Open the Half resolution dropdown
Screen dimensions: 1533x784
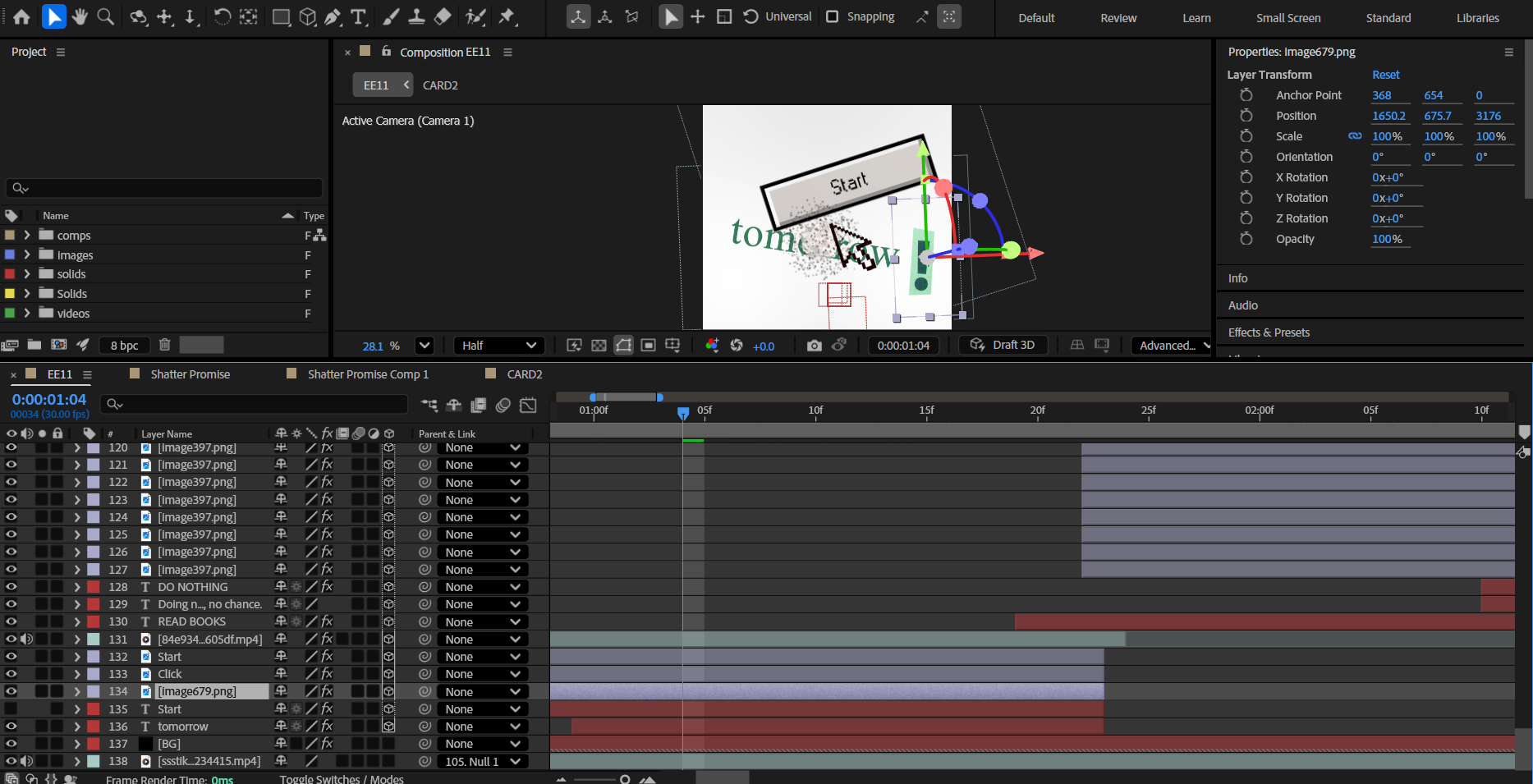pos(499,346)
